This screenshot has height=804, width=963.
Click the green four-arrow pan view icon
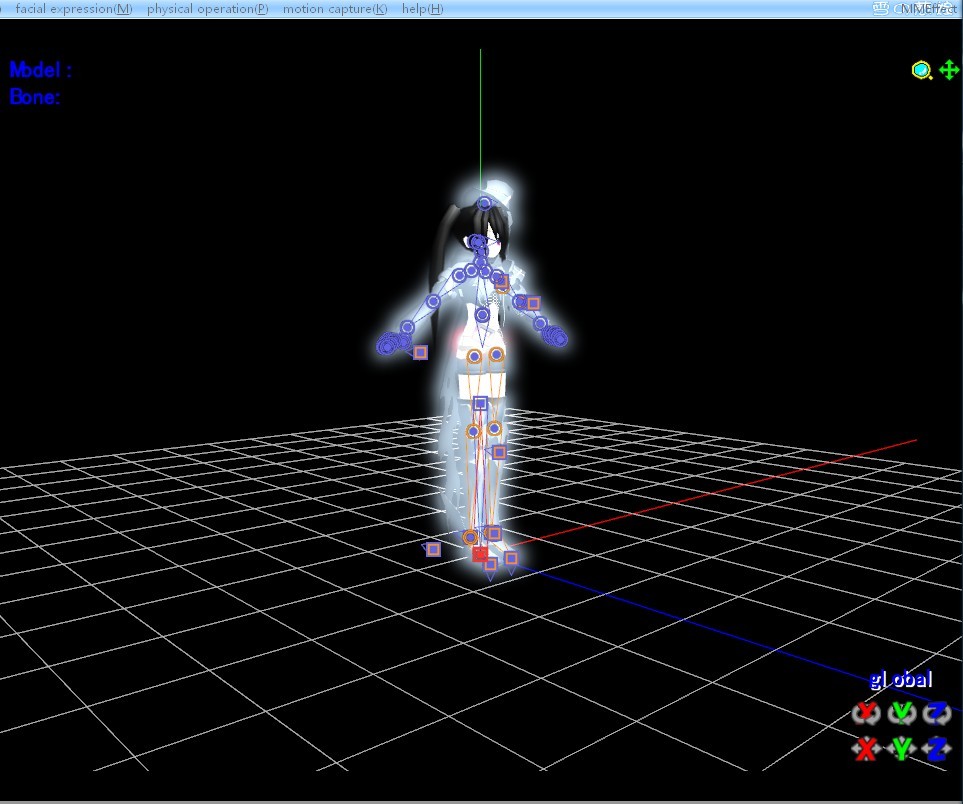pos(949,70)
